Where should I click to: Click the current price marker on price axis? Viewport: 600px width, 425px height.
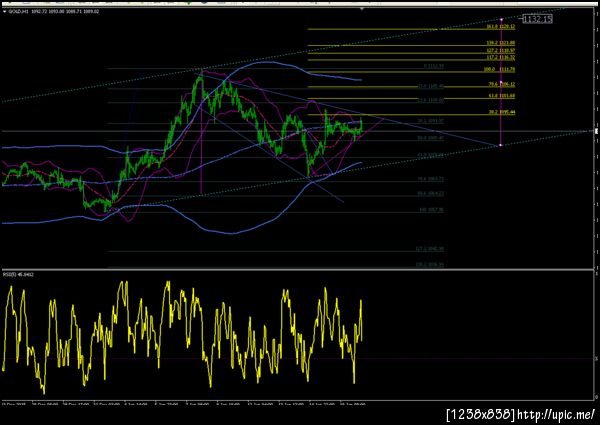(596, 131)
